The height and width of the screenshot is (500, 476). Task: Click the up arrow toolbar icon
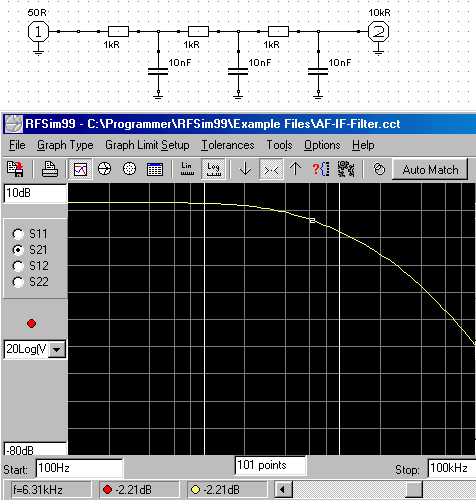(295, 169)
